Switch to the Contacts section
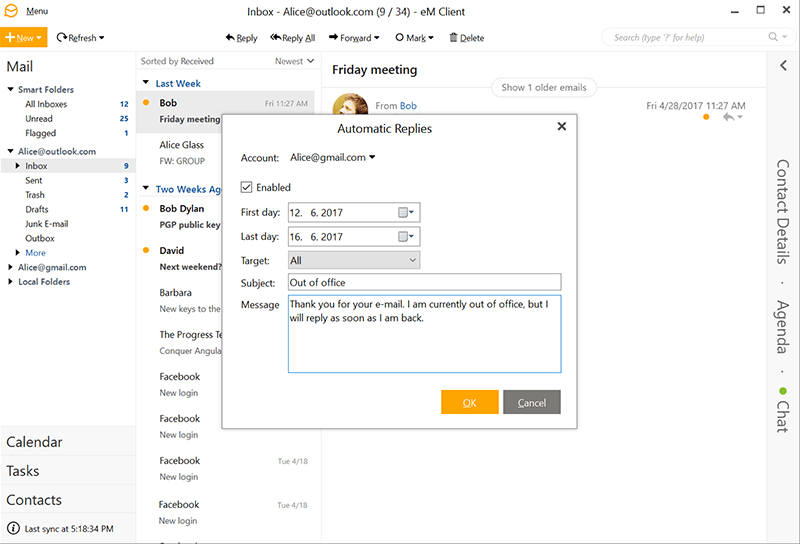Viewport: 800px width, 544px height. [x=68, y=500]
